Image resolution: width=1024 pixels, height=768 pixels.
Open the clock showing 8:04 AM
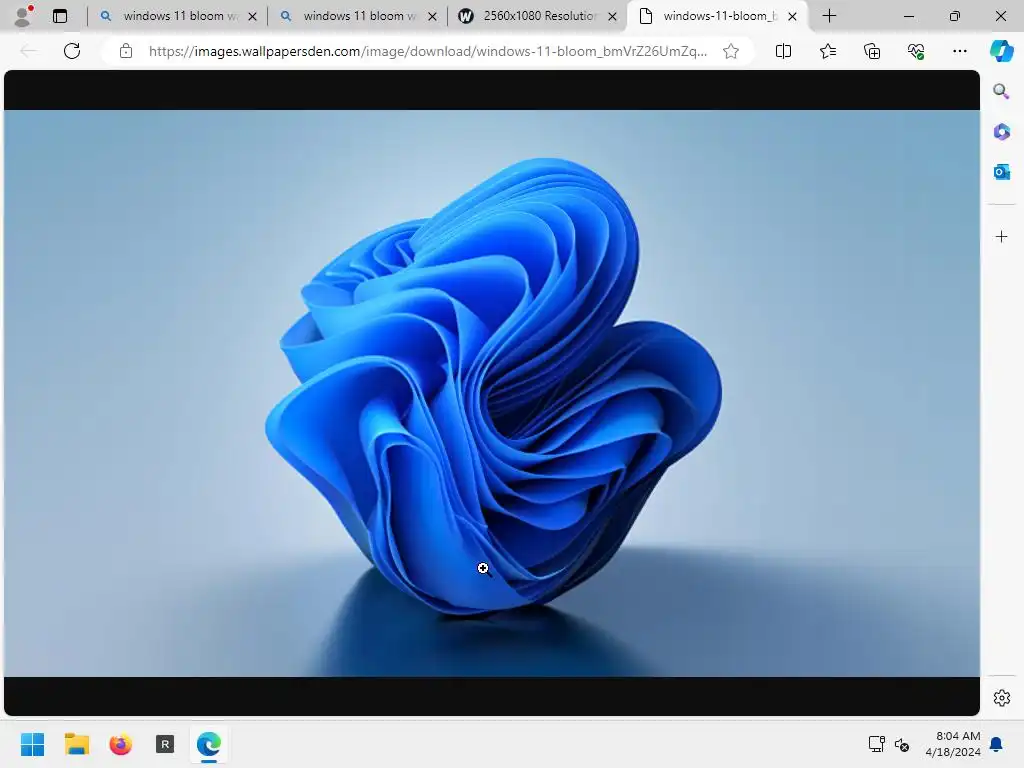(x=953, y=744)
